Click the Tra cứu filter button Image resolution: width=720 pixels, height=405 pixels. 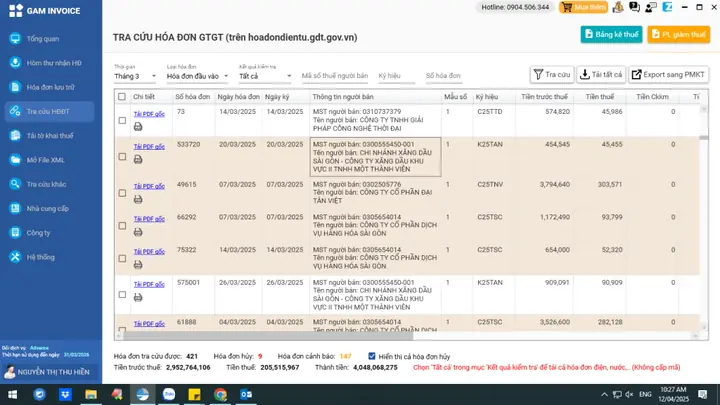coord(552,74)
